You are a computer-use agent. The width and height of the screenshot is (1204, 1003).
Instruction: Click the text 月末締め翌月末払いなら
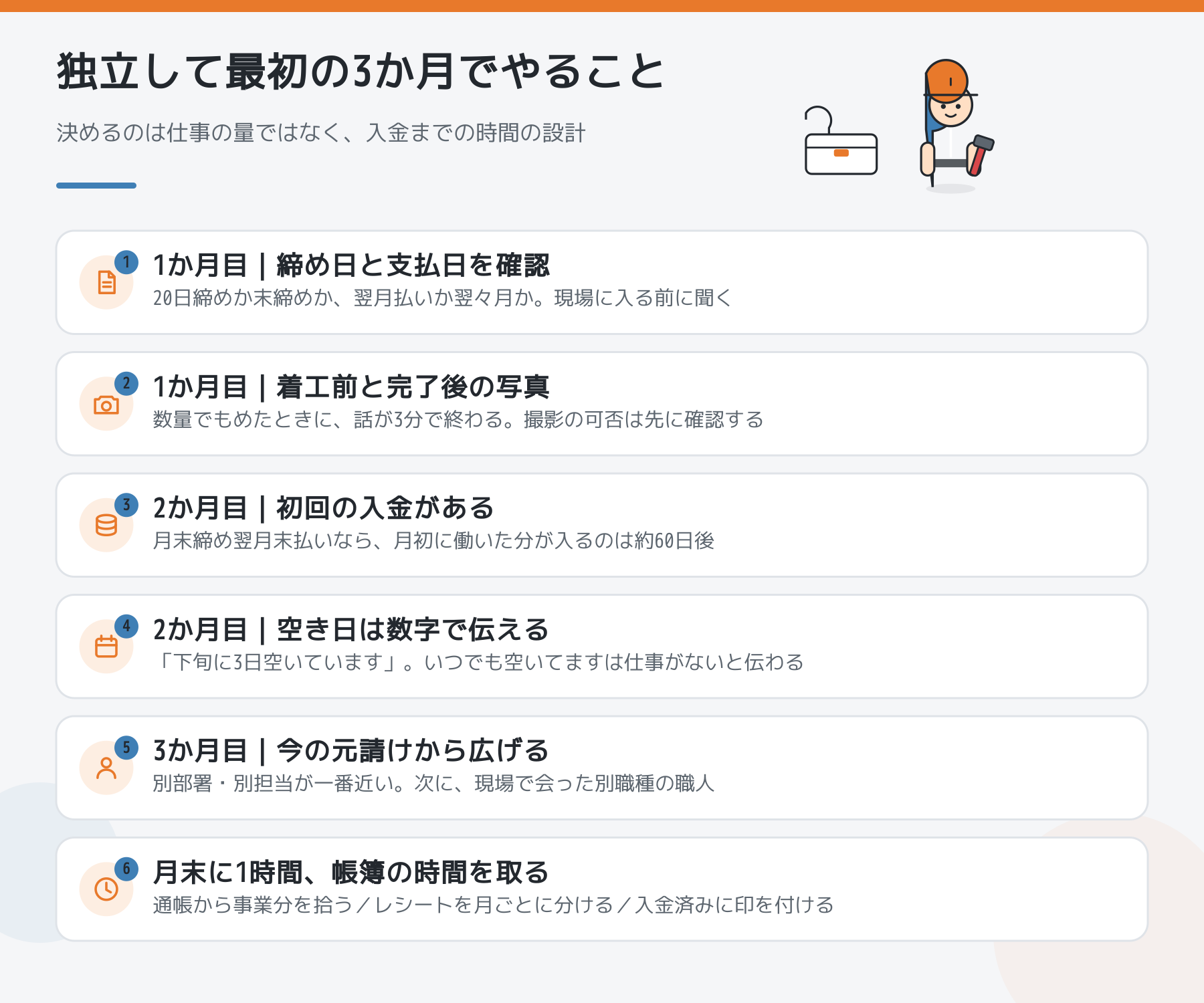click(263, 541)
